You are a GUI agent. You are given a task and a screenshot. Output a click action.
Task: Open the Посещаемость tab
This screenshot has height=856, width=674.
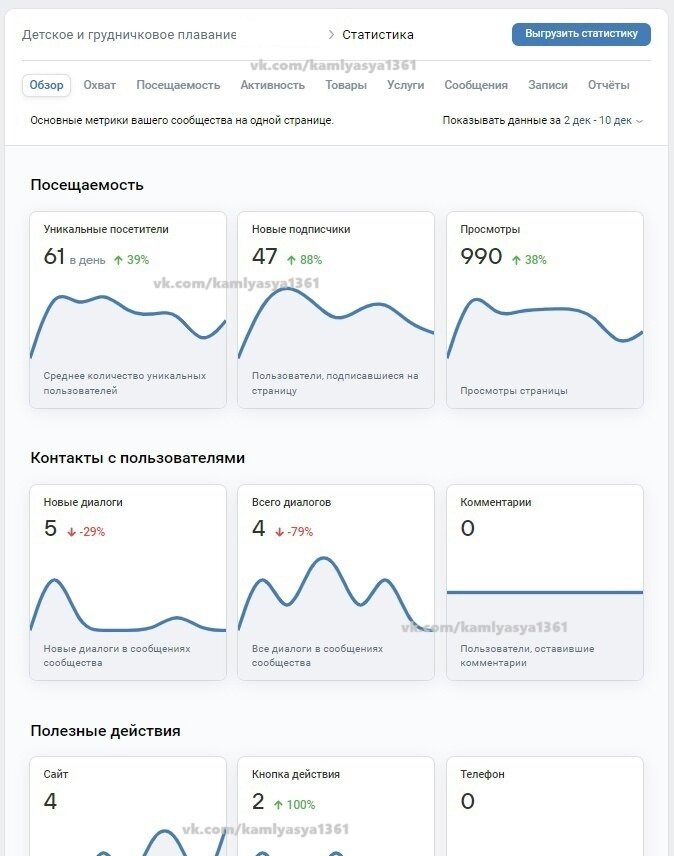[178, 85]
